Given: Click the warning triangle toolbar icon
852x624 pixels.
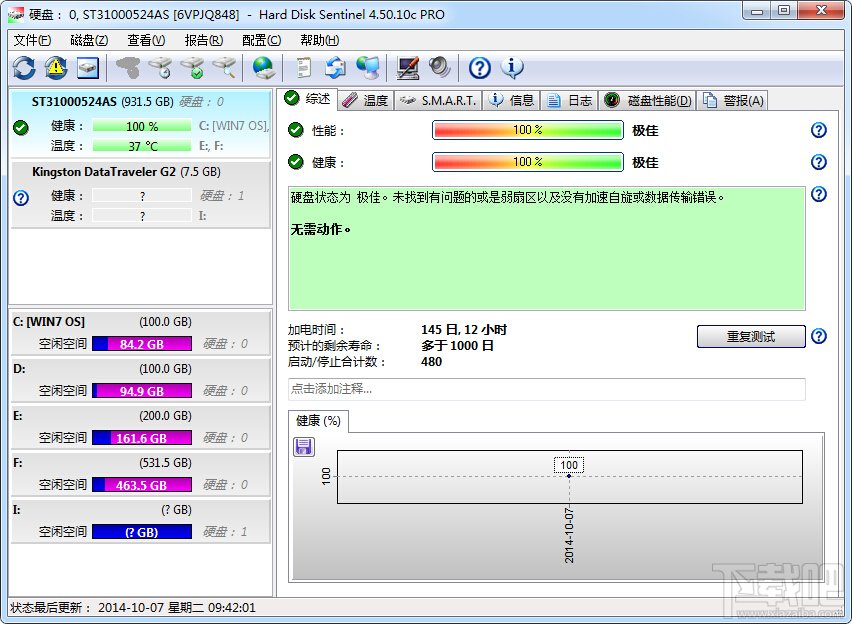Looking at the screenshot, I should pos(55,67).
